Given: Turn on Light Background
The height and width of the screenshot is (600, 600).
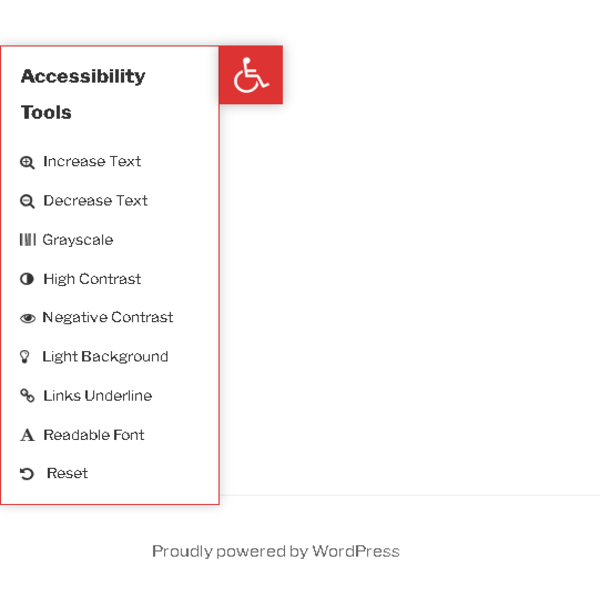Looking at the screenshot, I should (x=105, y=357).
